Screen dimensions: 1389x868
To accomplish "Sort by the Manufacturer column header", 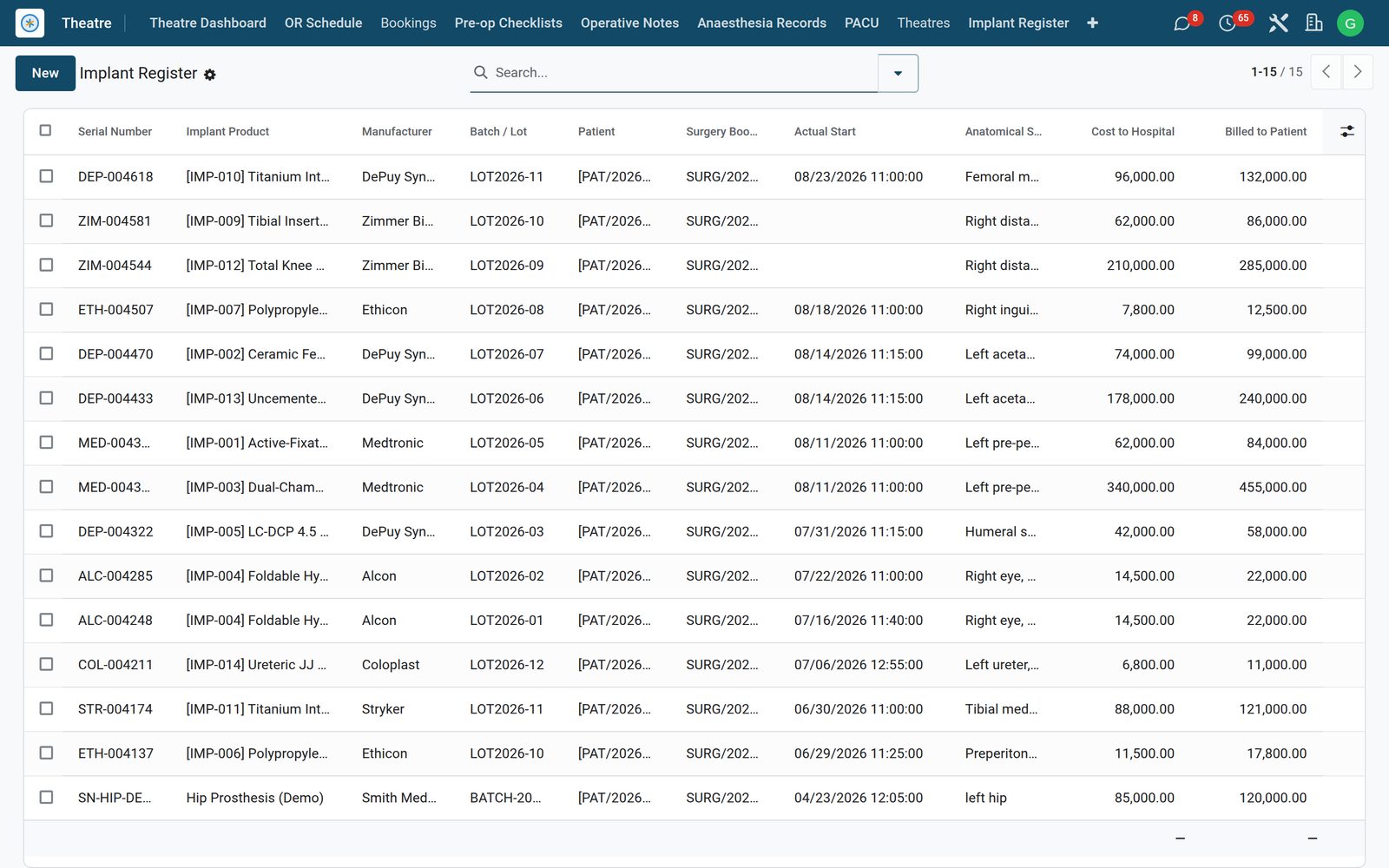I will coord(397,132).
